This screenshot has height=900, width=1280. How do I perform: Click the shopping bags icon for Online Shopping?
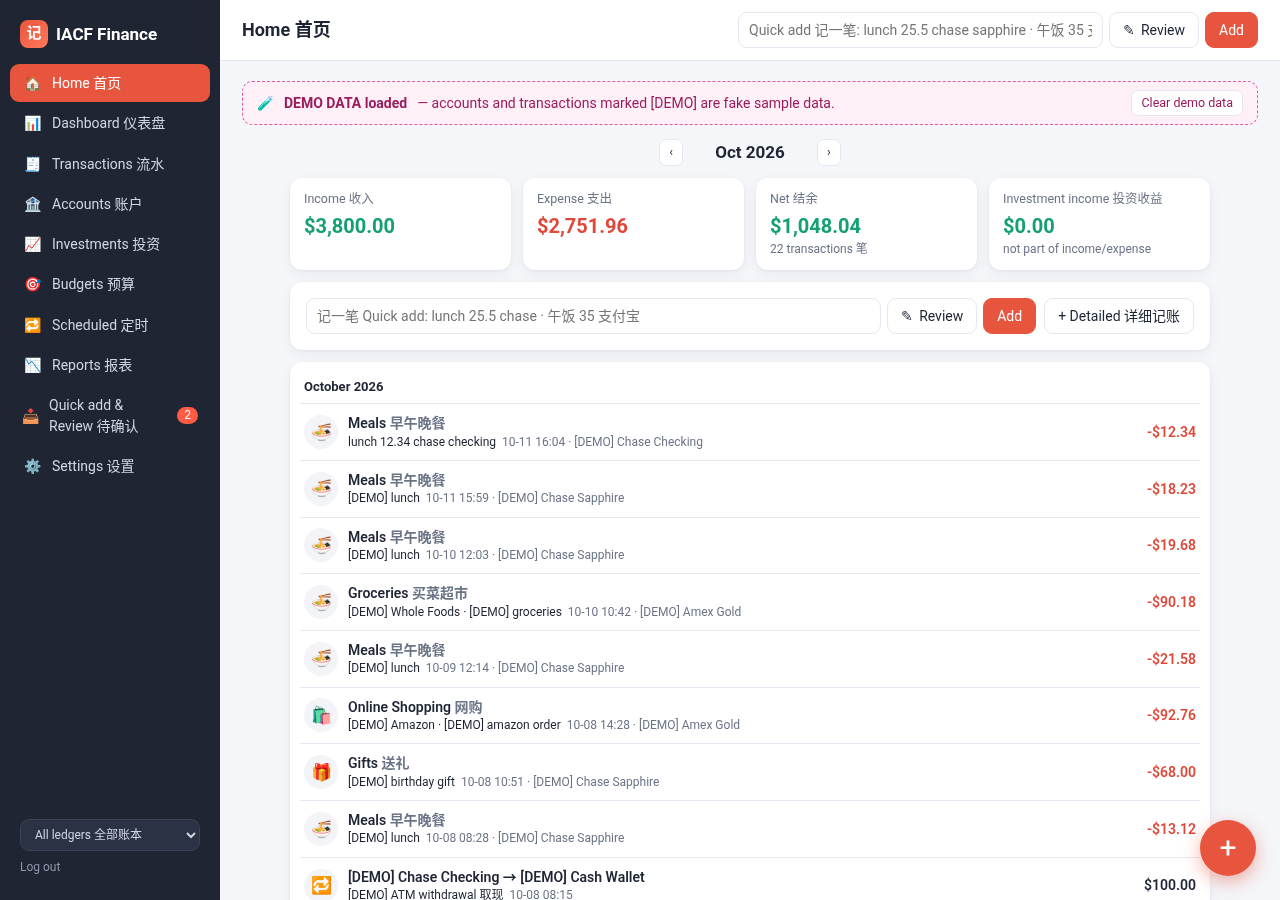321,715
